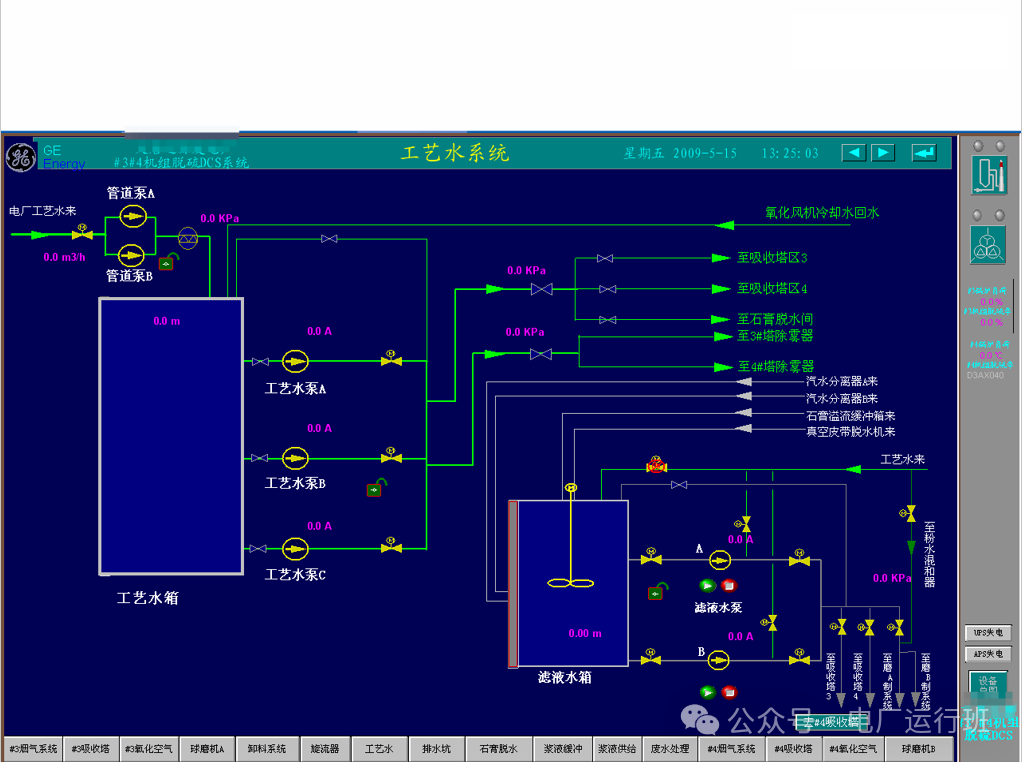The image size is (1022, 762).
Task: Click the 0.0 A current value above 工艺水泵C
Action: point(319,525)
